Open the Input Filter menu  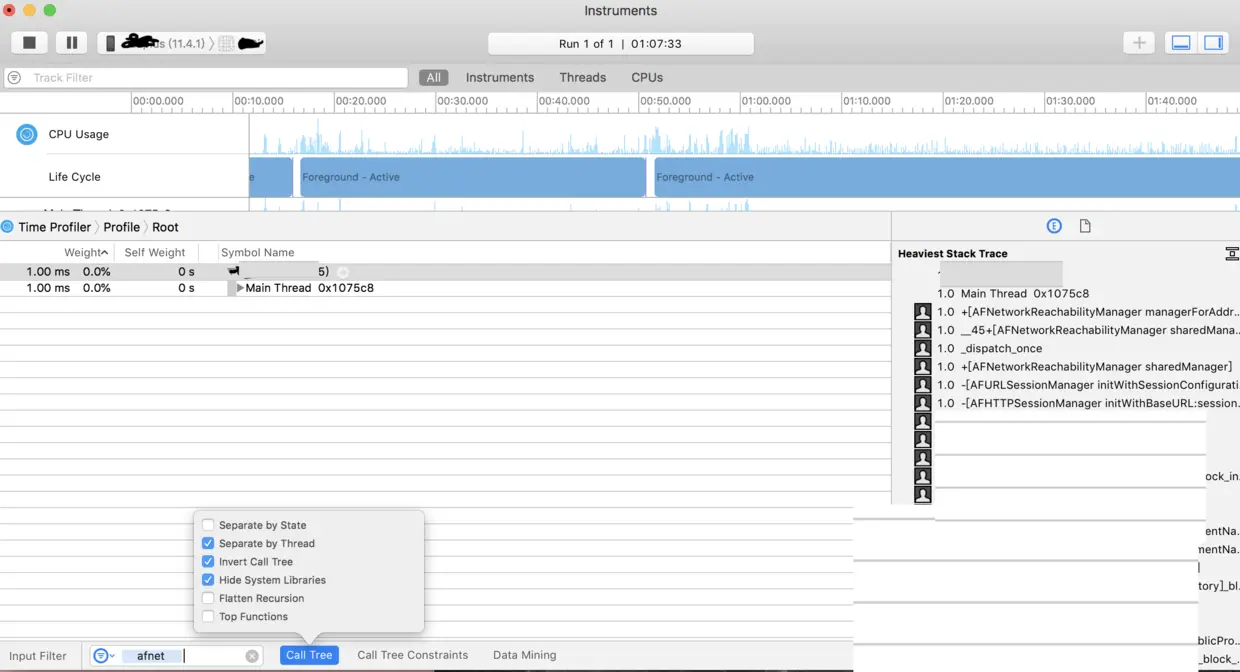tap(38, 656)
